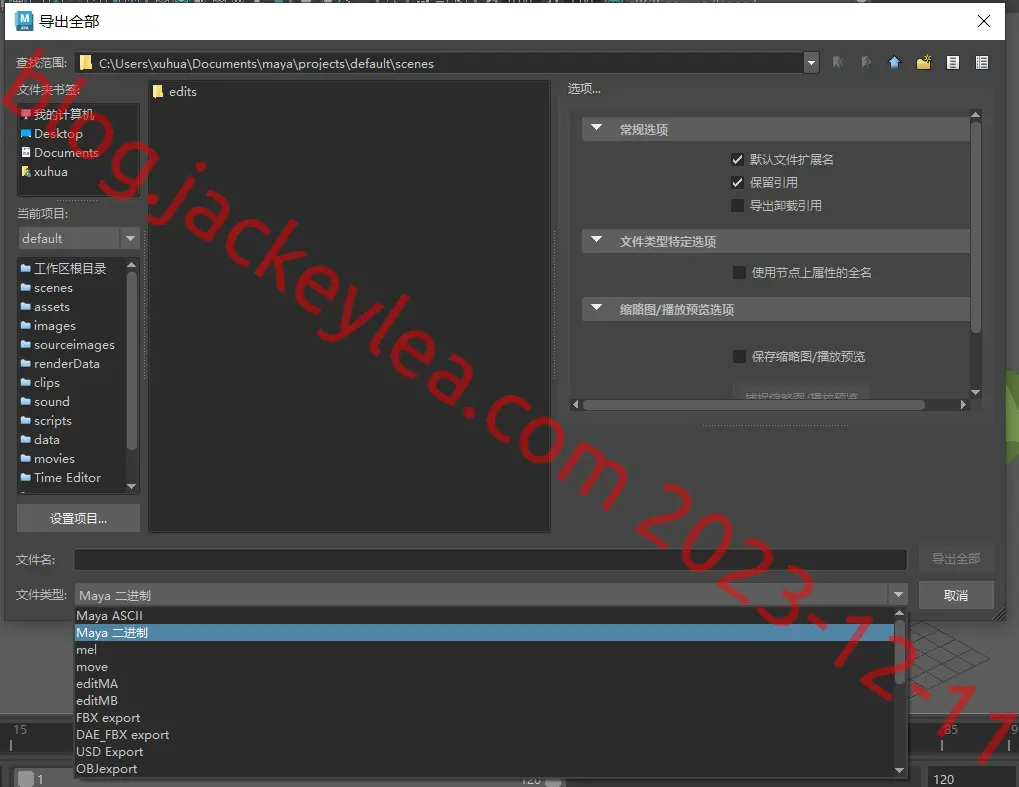Click the forward navigation arrow icon
The image size is (1019, 787).
pyautogui.click(x=866, y=62)
